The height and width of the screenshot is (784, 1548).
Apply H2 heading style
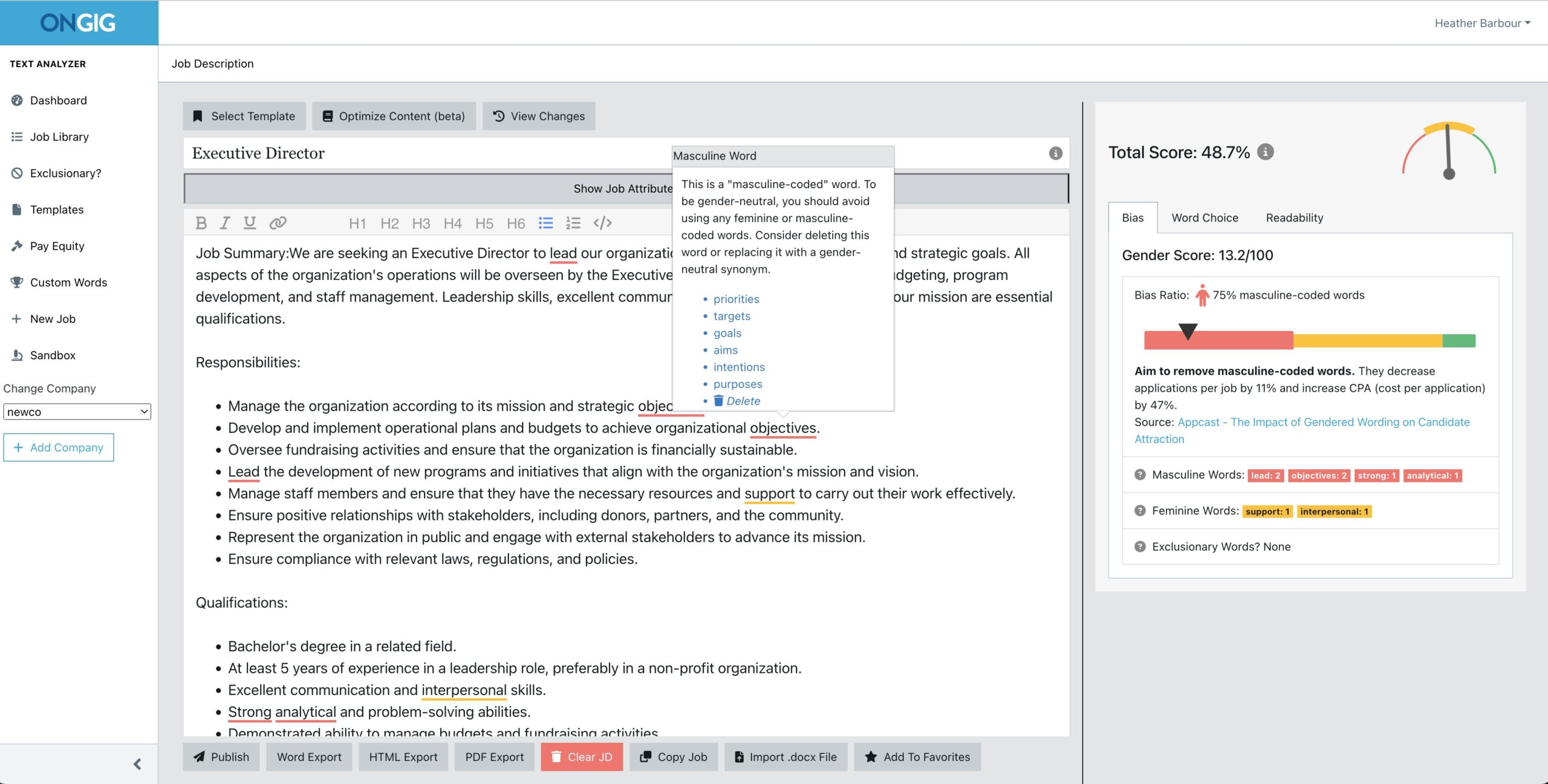(389, 224)
